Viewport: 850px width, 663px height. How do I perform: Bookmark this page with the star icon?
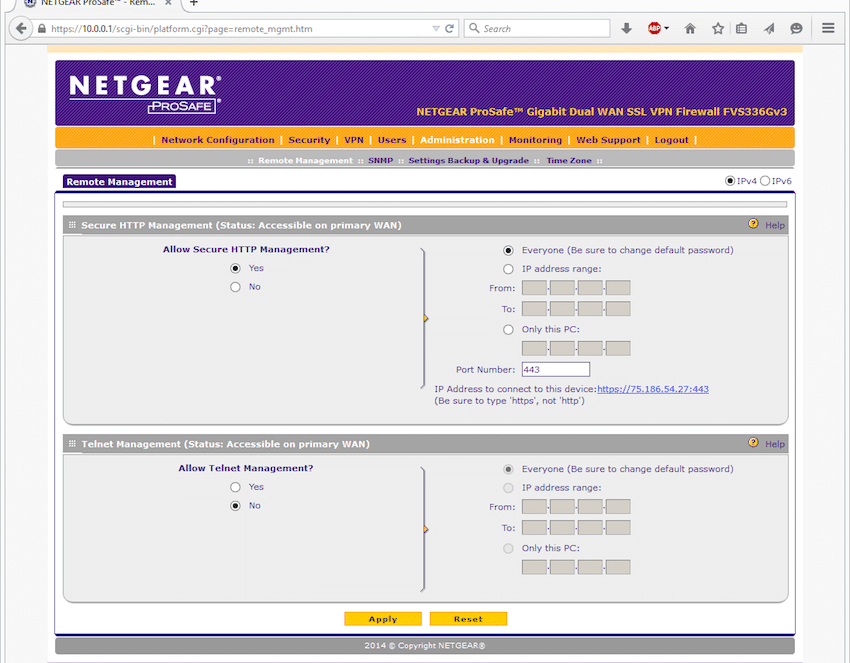pyautogui.click(x=718, y=28)
